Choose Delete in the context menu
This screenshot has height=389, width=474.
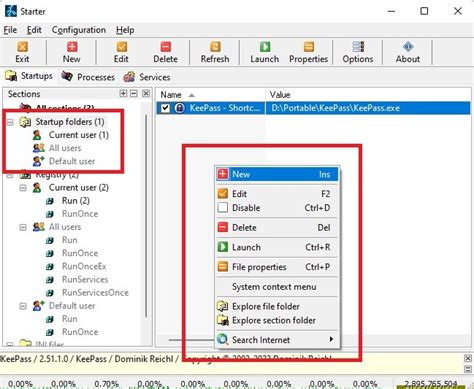point(277,228)
